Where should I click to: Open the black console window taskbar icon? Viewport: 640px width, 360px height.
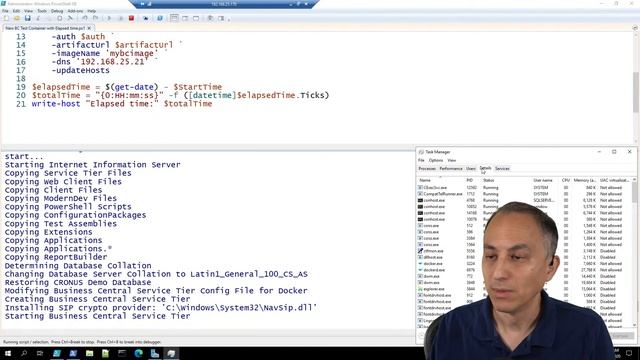pos(122,353)
